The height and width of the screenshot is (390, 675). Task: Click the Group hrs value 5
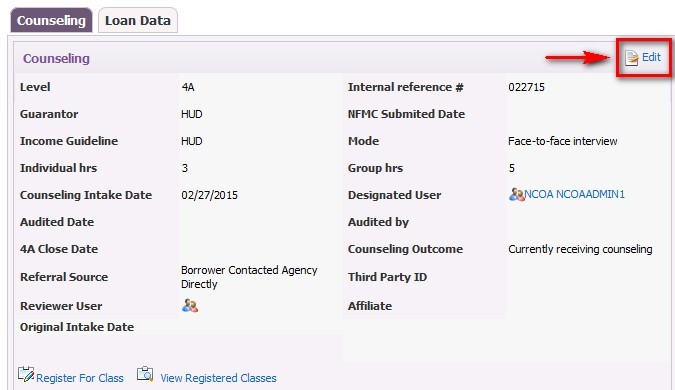click(511, 168)
